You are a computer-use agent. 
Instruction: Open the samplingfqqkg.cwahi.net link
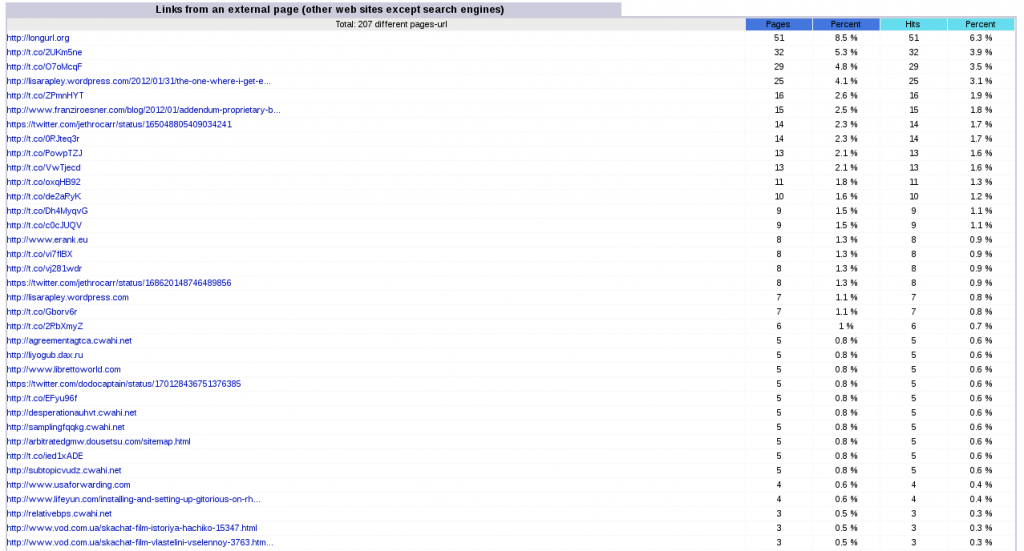(66, 426)
